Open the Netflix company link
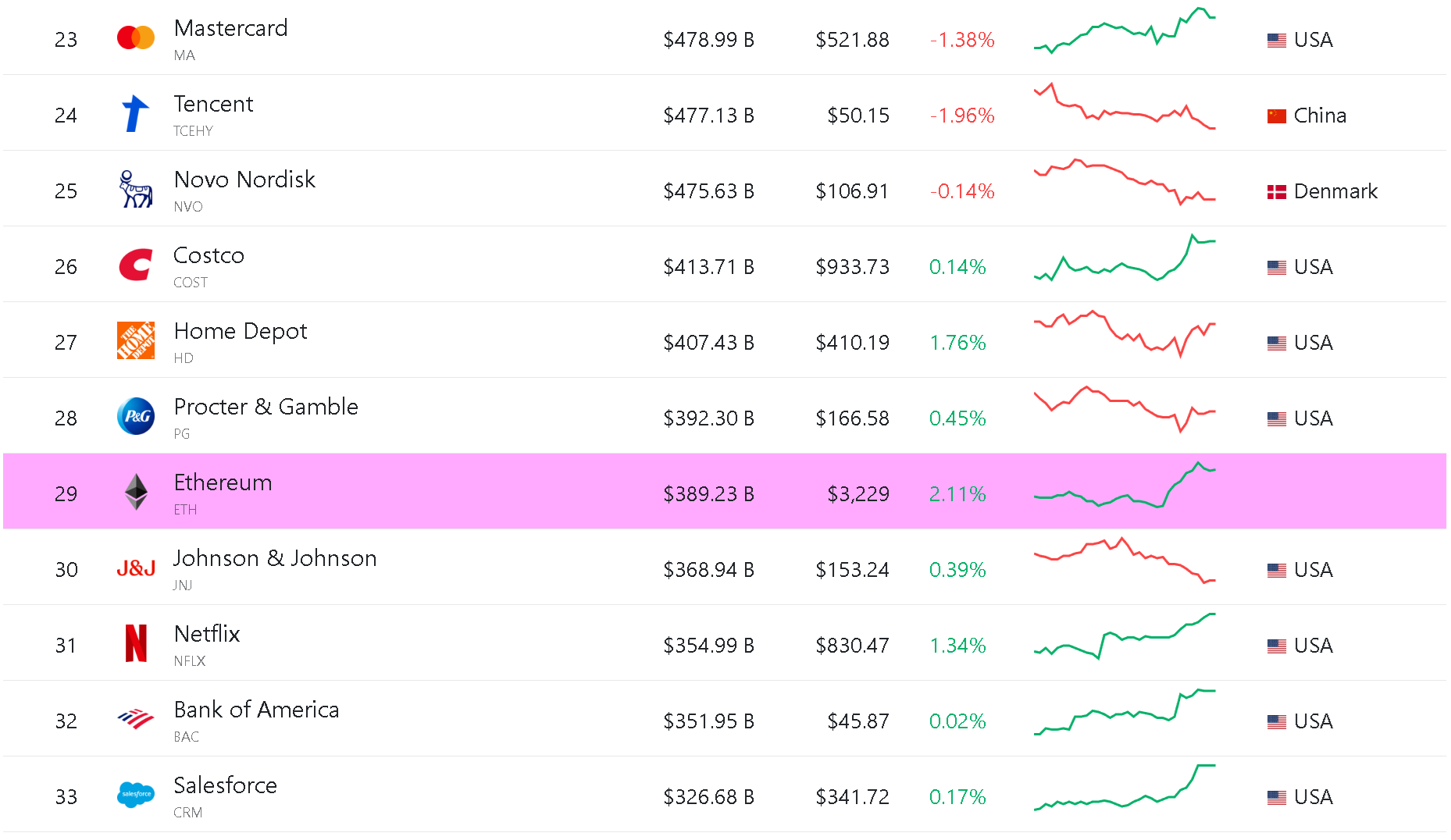Image resolution: width=1451 pixels, height=840 pixels. point(207,634)
